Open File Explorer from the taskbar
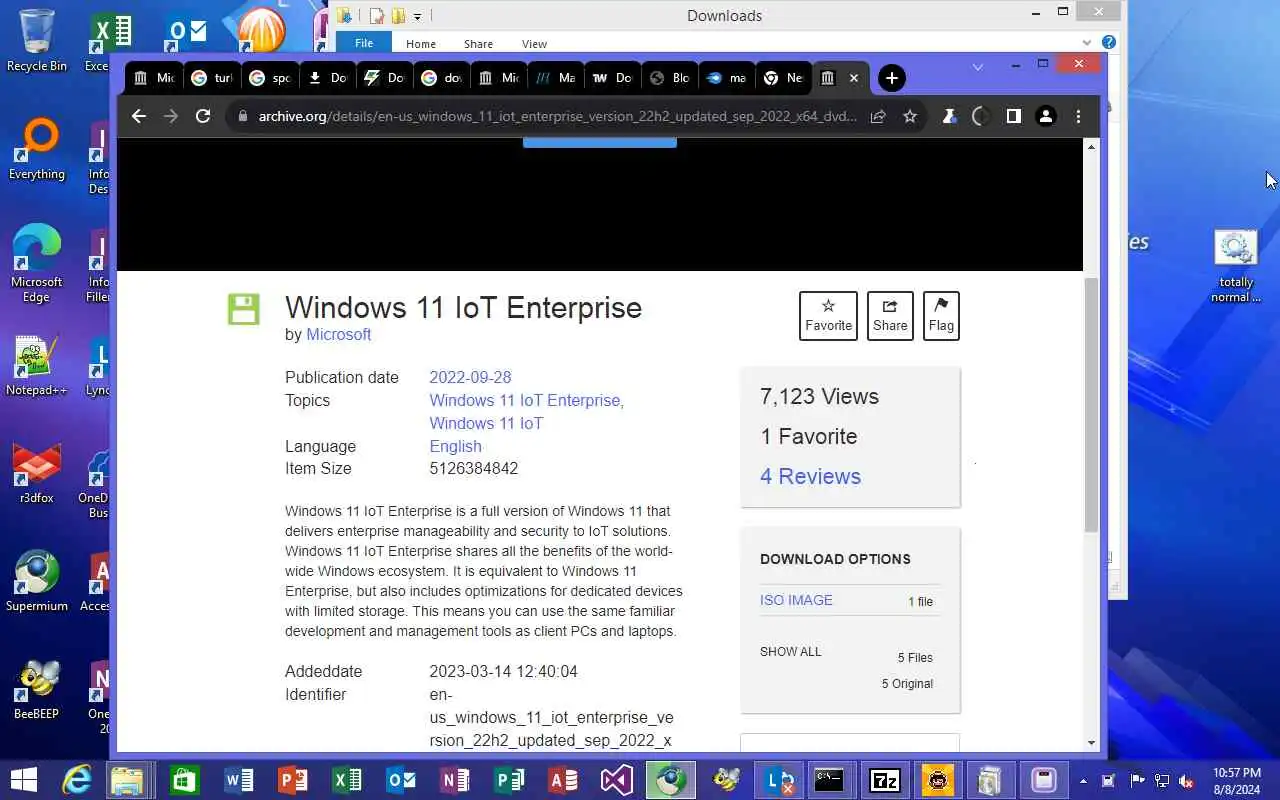1280x800 pixels. 129,779
